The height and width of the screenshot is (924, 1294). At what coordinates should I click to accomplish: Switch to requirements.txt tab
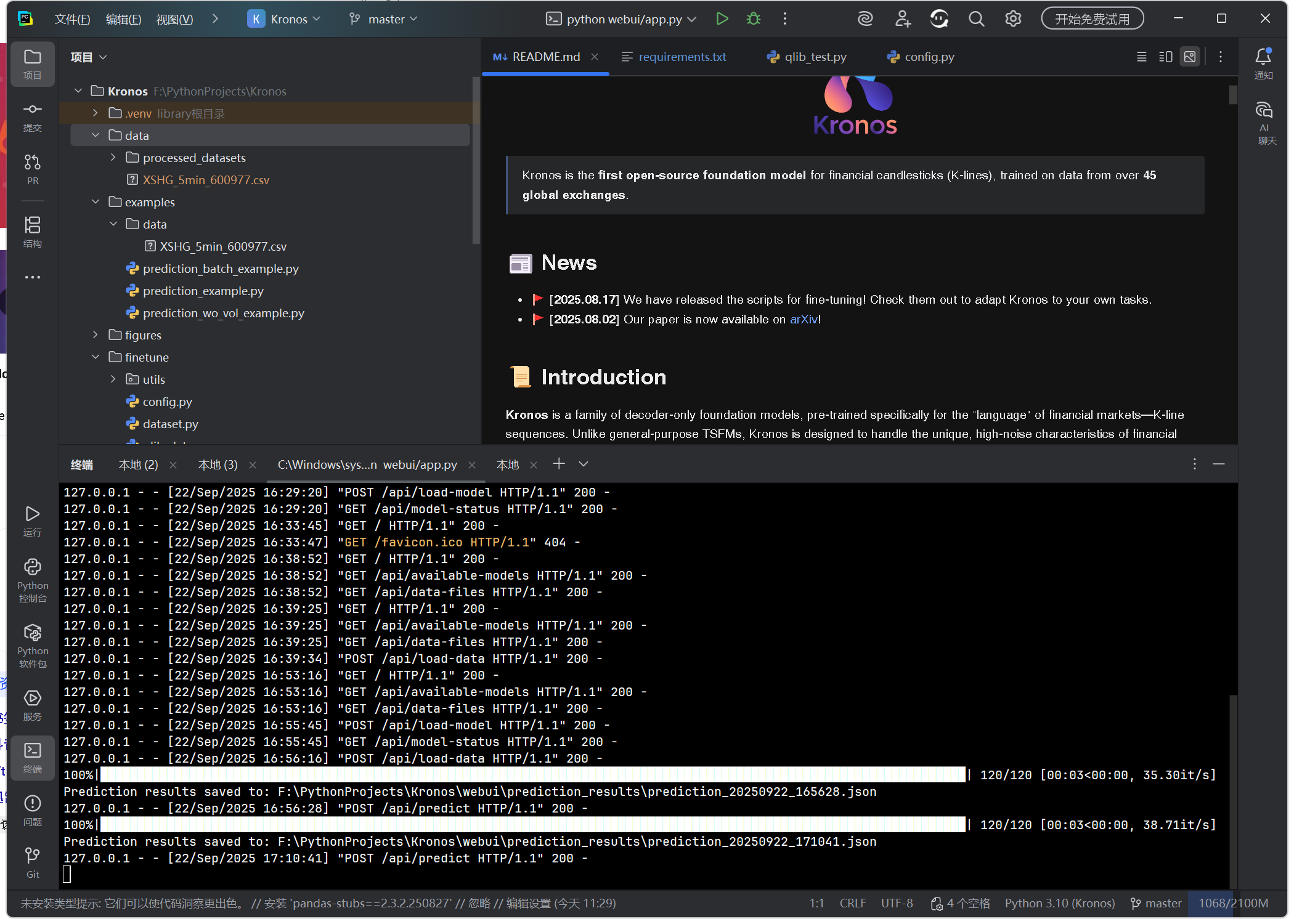674,57
